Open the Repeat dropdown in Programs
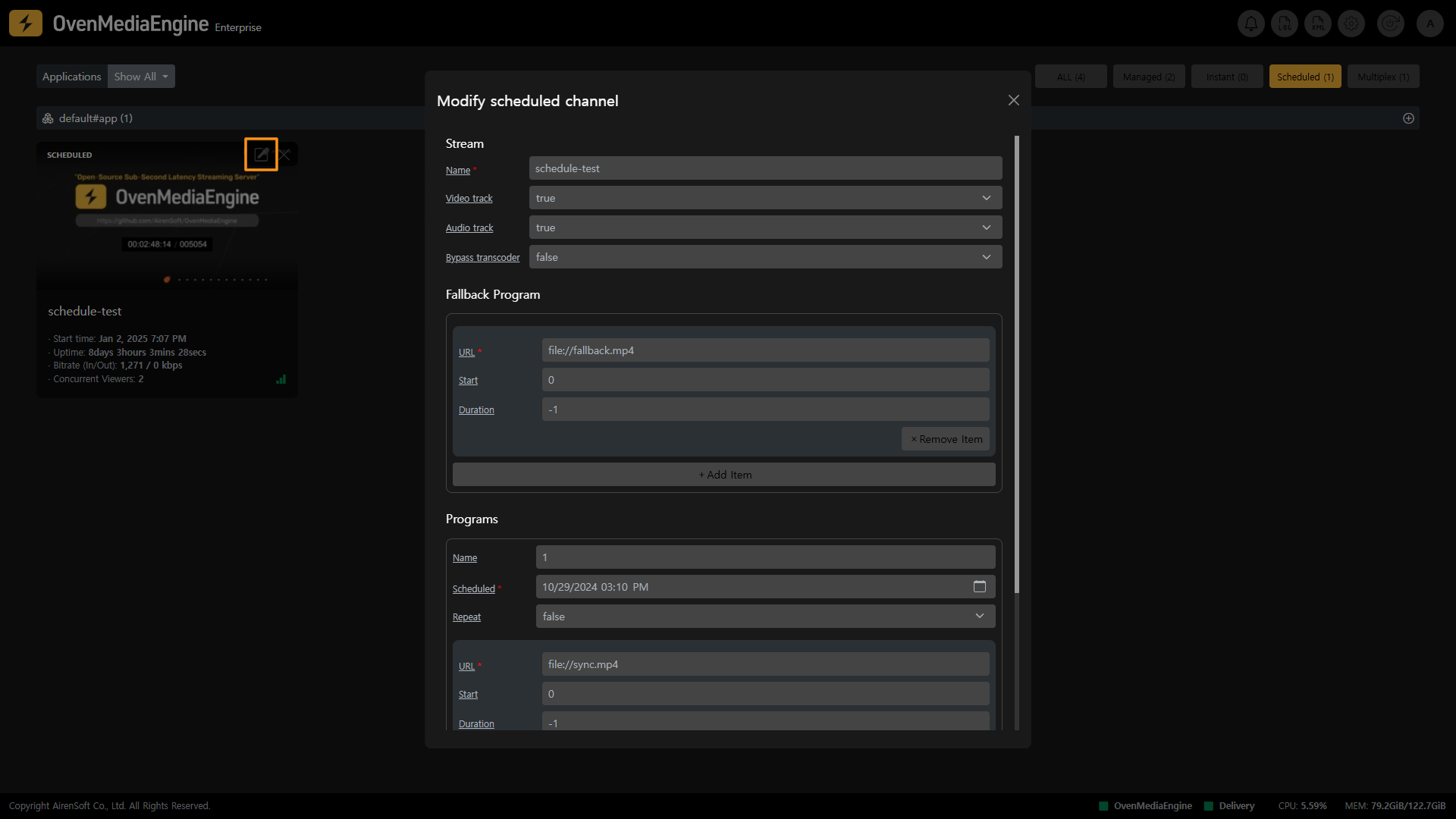 (x=765, y=617)
